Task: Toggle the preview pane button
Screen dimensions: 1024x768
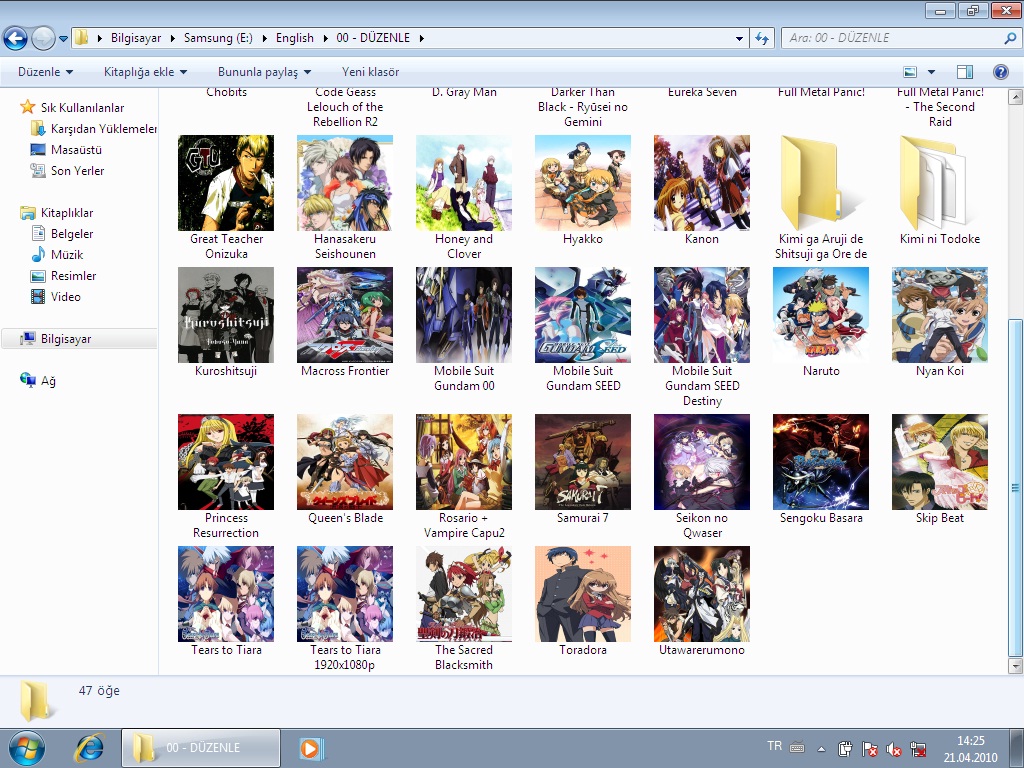Action: point(964,72)
